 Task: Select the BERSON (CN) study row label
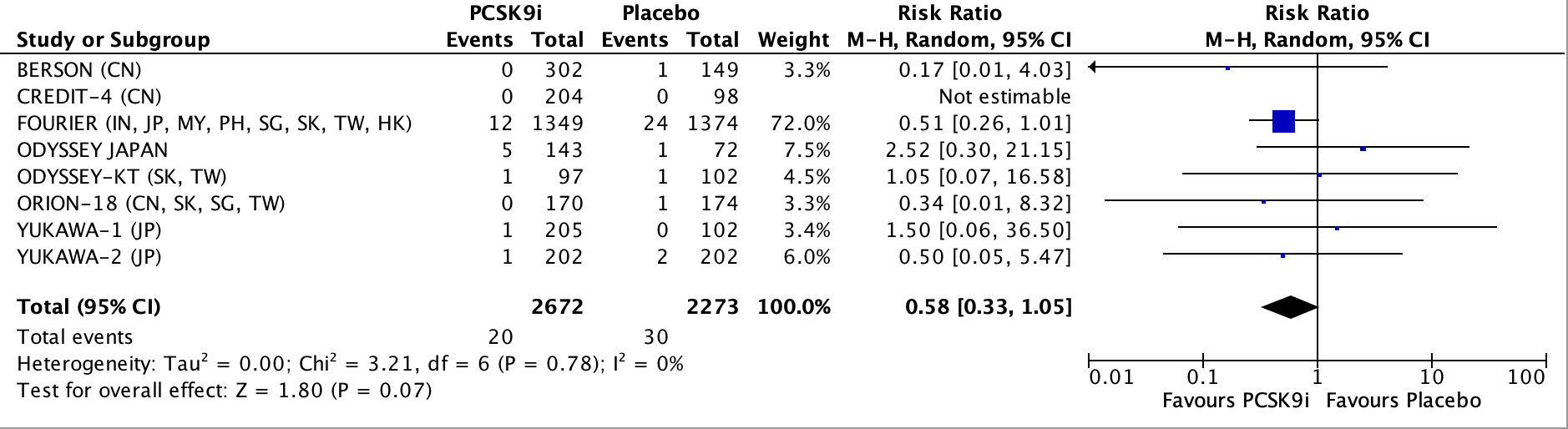[x=79, y=70]
